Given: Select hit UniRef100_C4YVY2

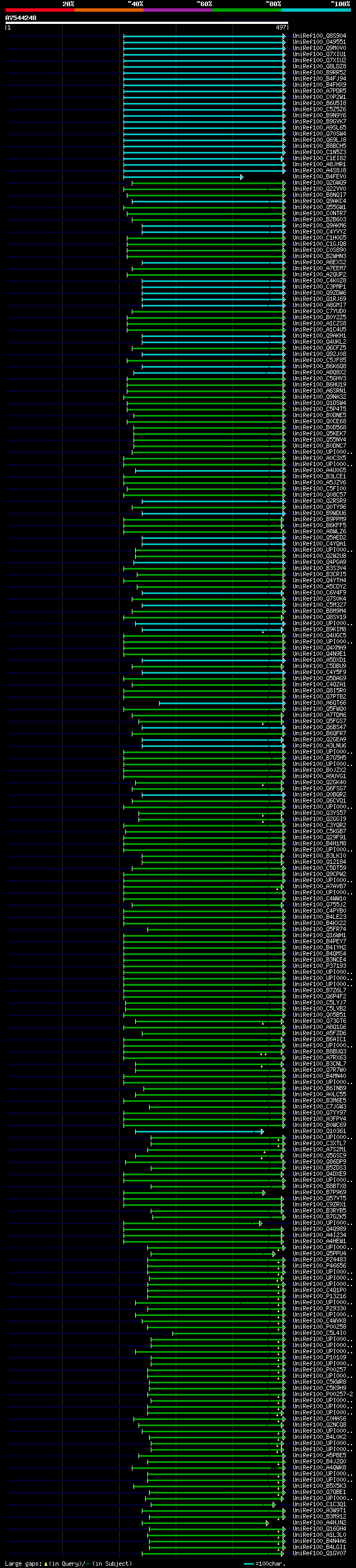Looking at the screenshot, I should pos(319,232).
